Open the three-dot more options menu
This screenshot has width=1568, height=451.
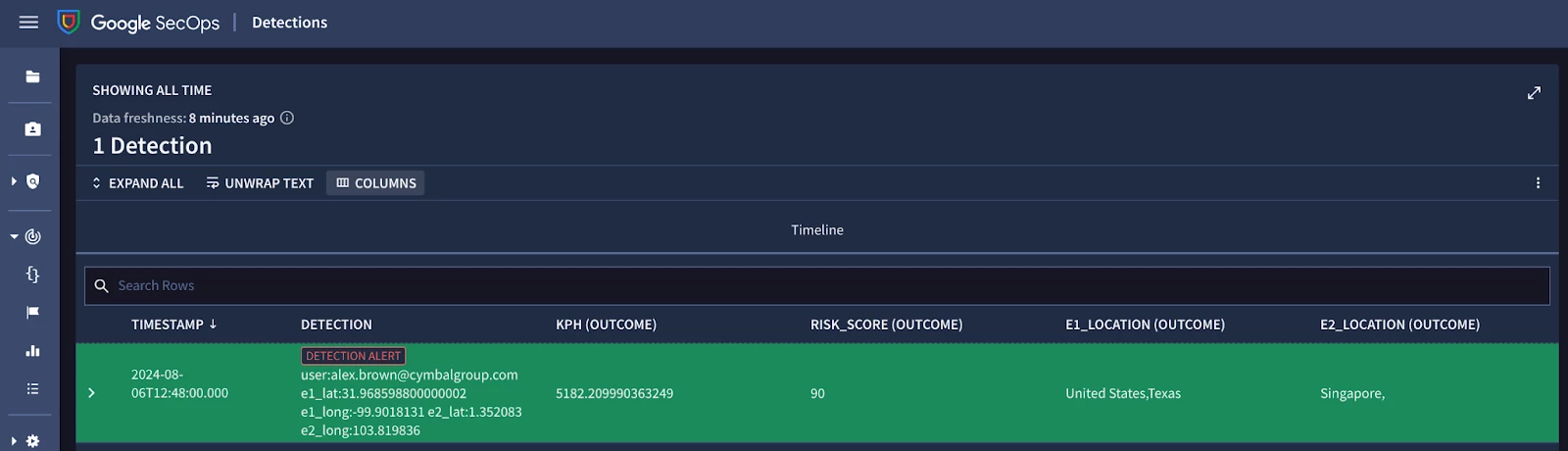click(x=1538, y=183)
